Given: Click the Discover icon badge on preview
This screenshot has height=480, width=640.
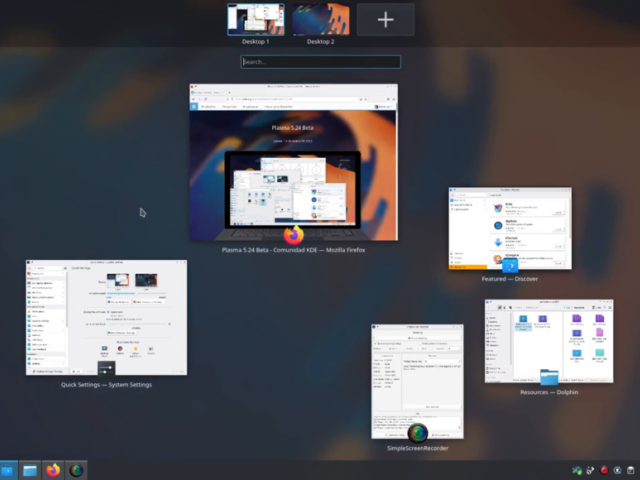Looking at the screenshot, I should [x=509, y=266].
